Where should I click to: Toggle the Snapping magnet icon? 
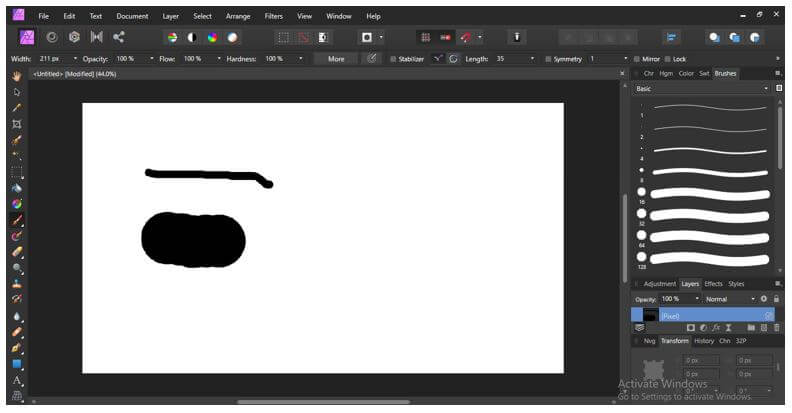click(466, 37)
